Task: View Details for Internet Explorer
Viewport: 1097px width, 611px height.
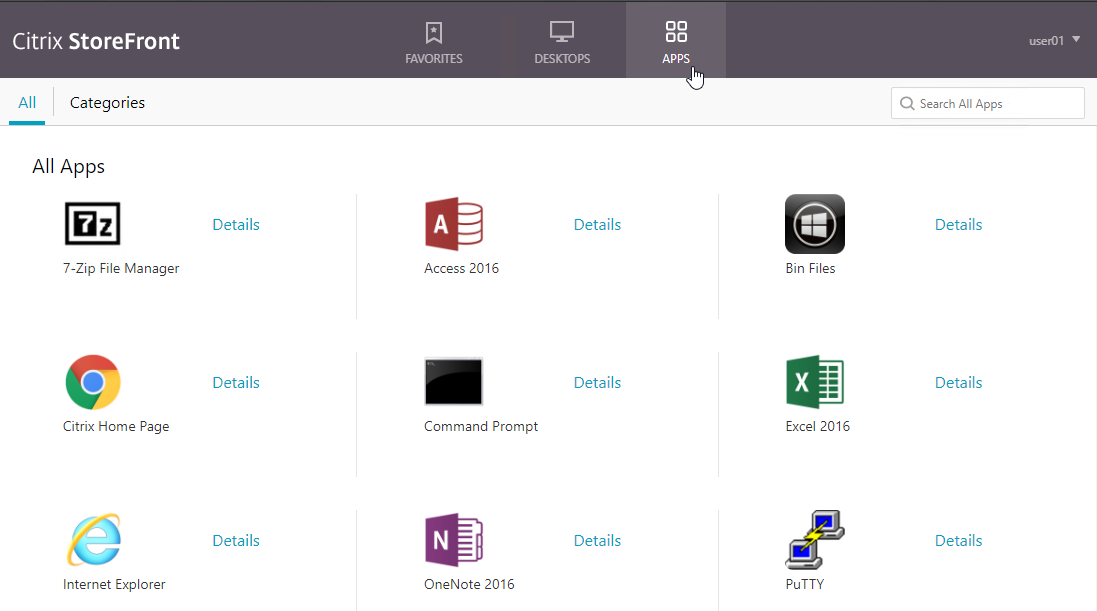Action: point(236,541)
